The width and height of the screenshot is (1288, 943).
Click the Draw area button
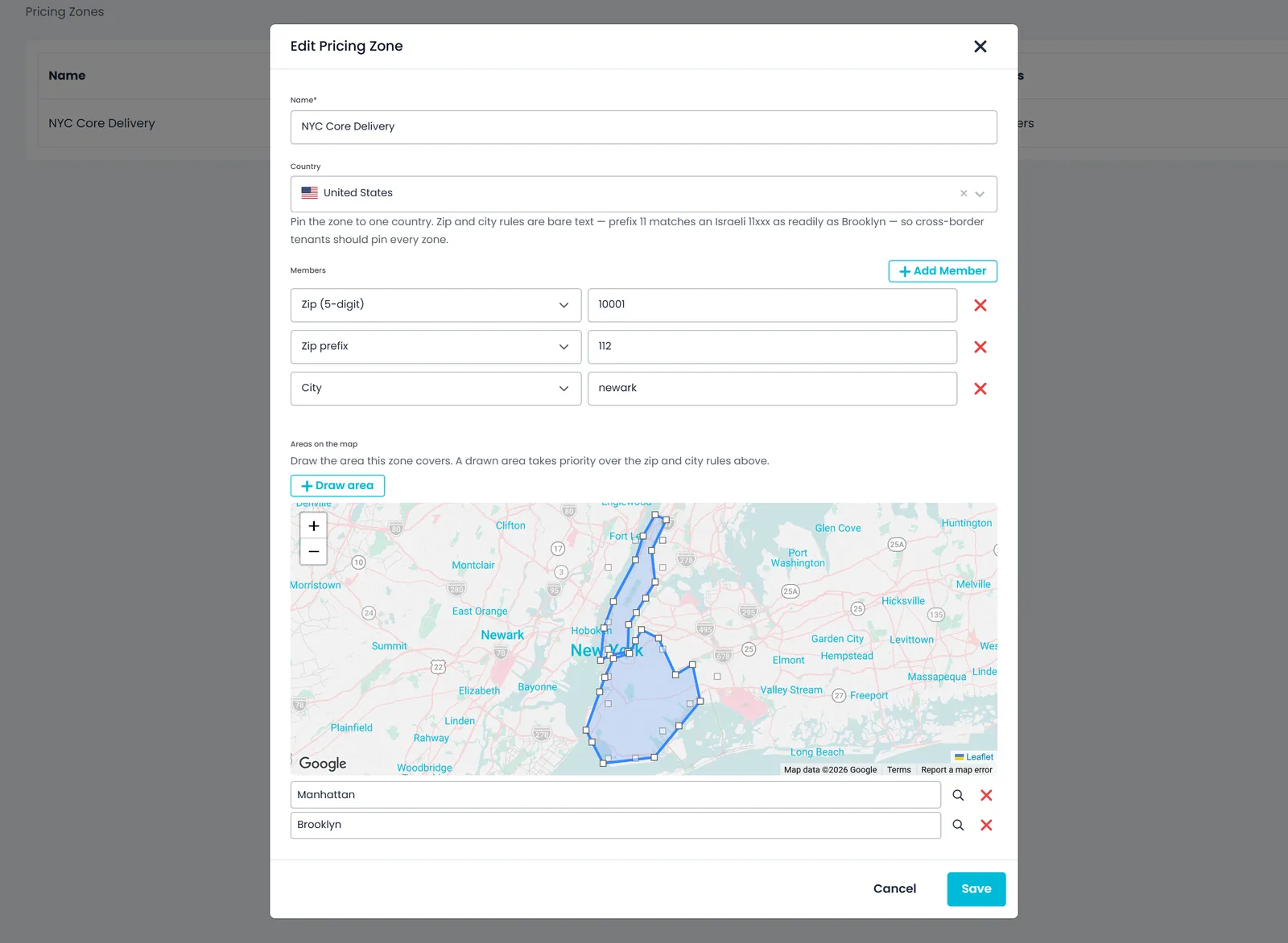[x=337, y=486]
